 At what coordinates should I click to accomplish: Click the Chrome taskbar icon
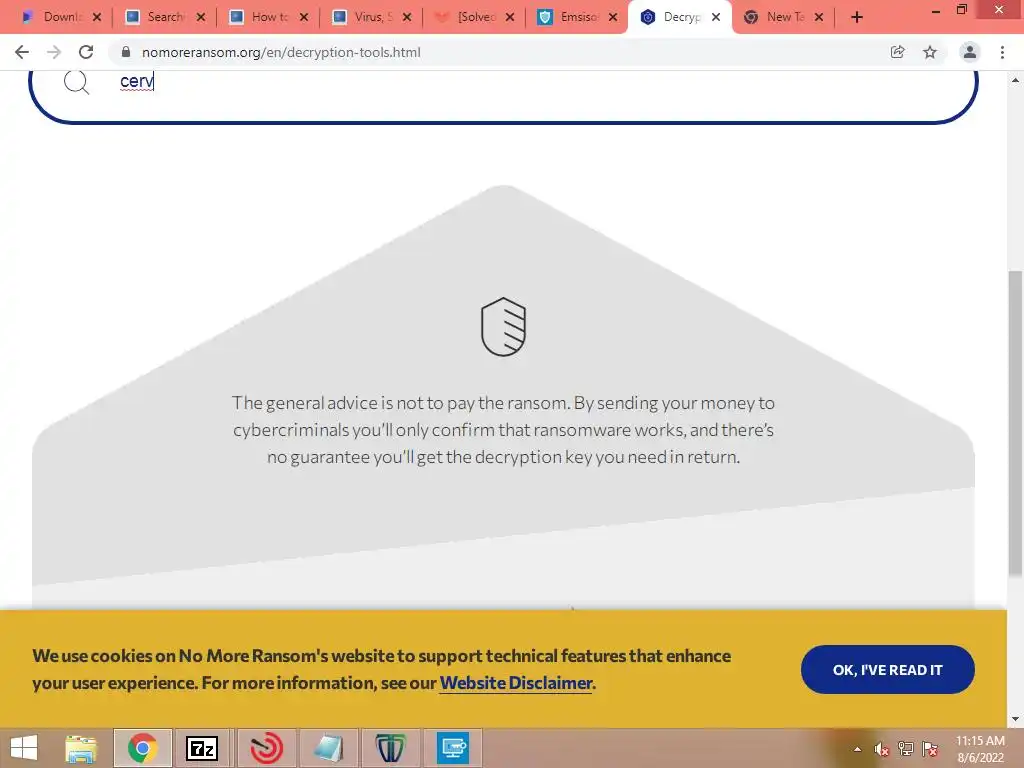coord(142,748)
